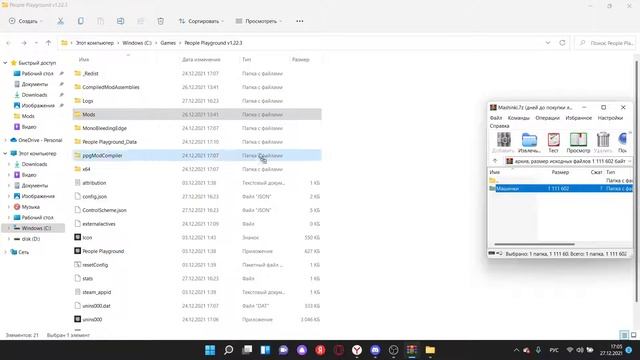Screen dimensions: 640x360
Task: Select the Машинки folder in WinRAR
Action: click(x=560, y=189)
